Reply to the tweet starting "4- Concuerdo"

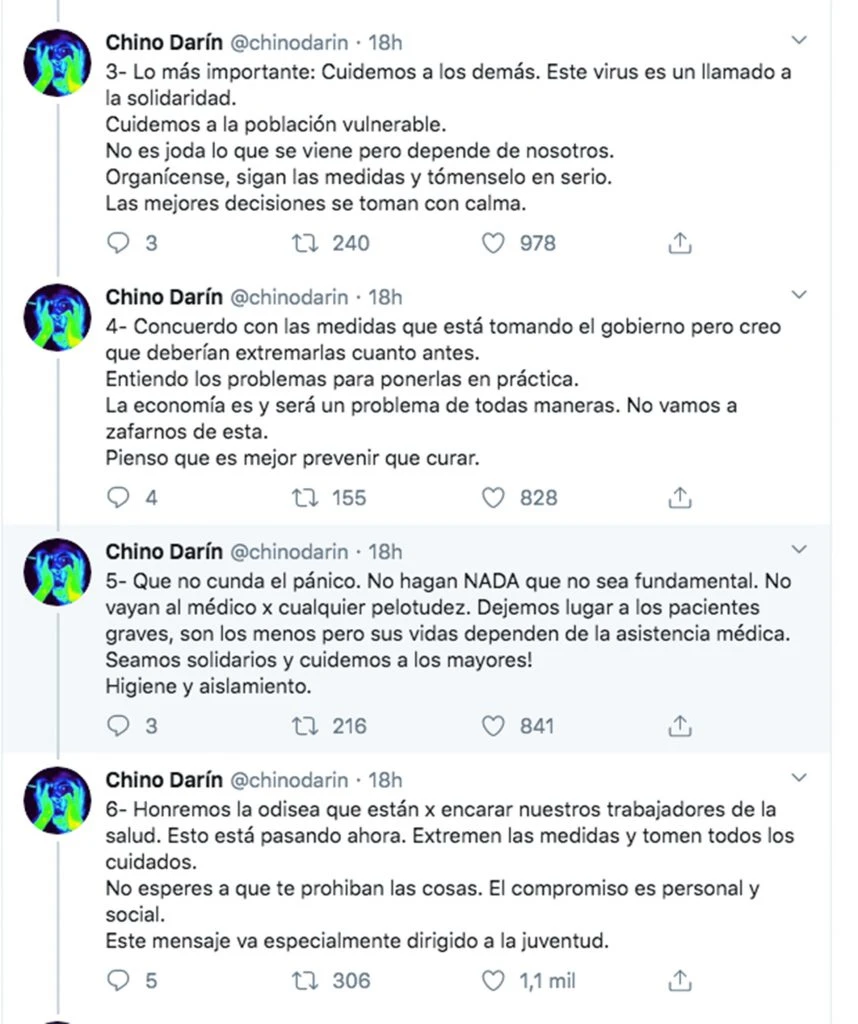click(x=119, y=497)
